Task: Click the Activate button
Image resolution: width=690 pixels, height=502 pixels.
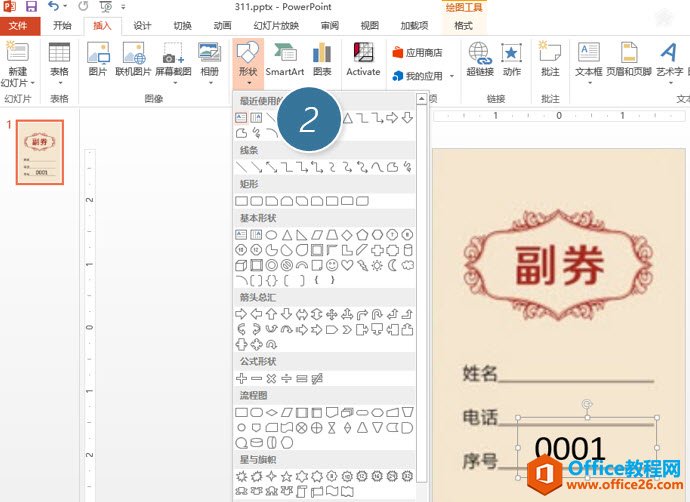Action: pos(363,59)
